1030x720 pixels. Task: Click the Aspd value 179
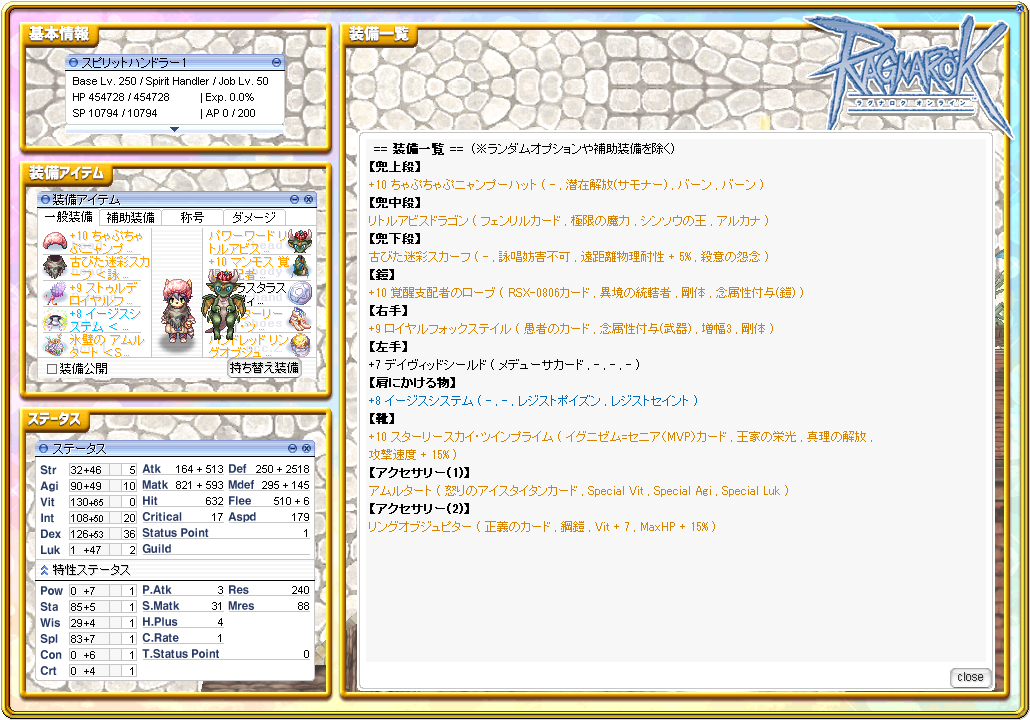pyautogui.click(x=300, y=517)
